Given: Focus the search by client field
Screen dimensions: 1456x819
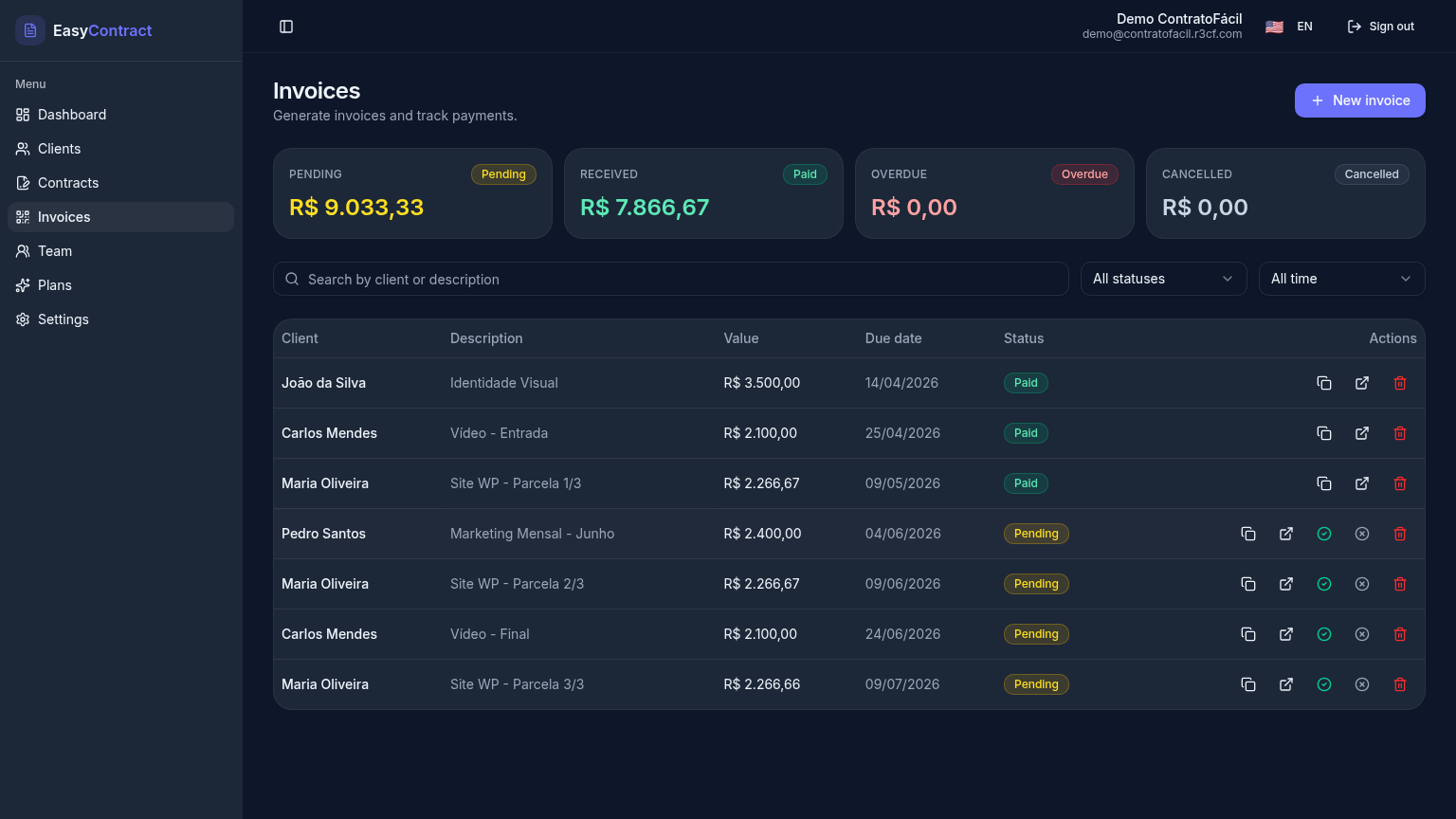Looking at the screenshot, I should (x=670, y=279).
